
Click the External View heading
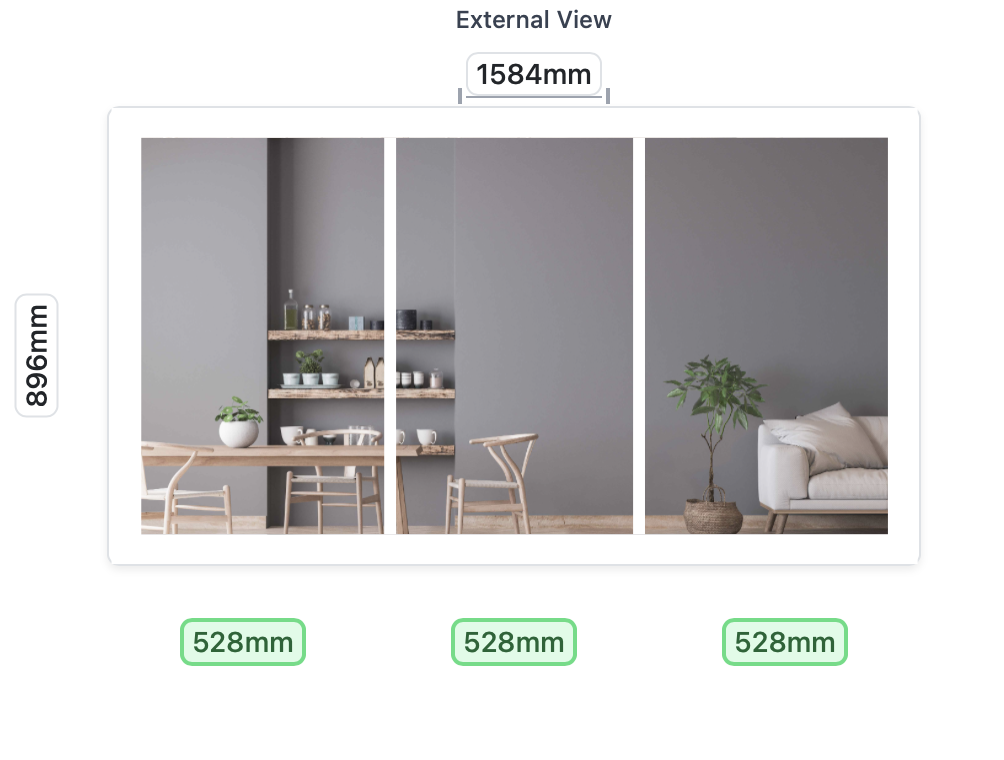[x=533, y=20]
